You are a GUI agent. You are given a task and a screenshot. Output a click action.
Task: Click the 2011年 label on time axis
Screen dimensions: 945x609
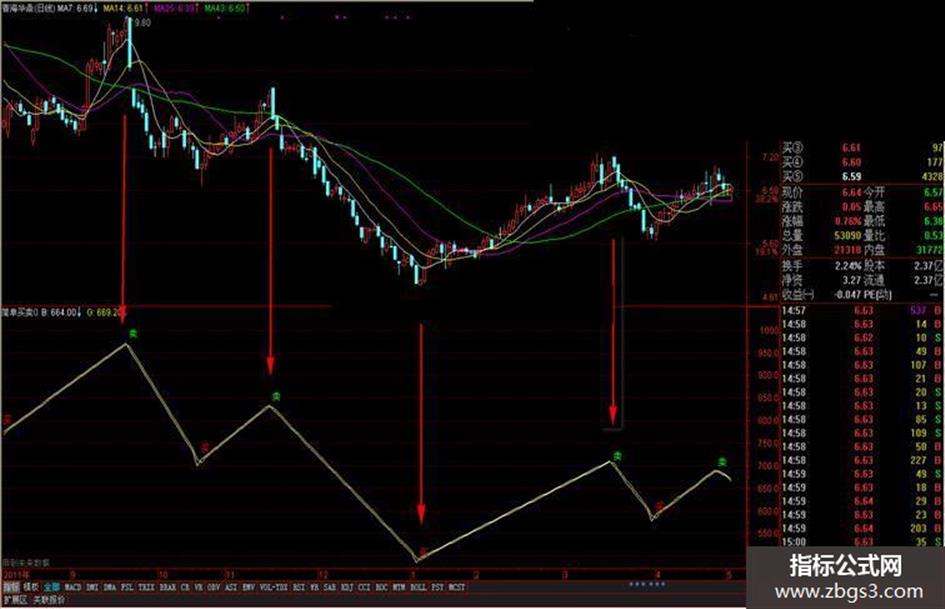[15, 575]
